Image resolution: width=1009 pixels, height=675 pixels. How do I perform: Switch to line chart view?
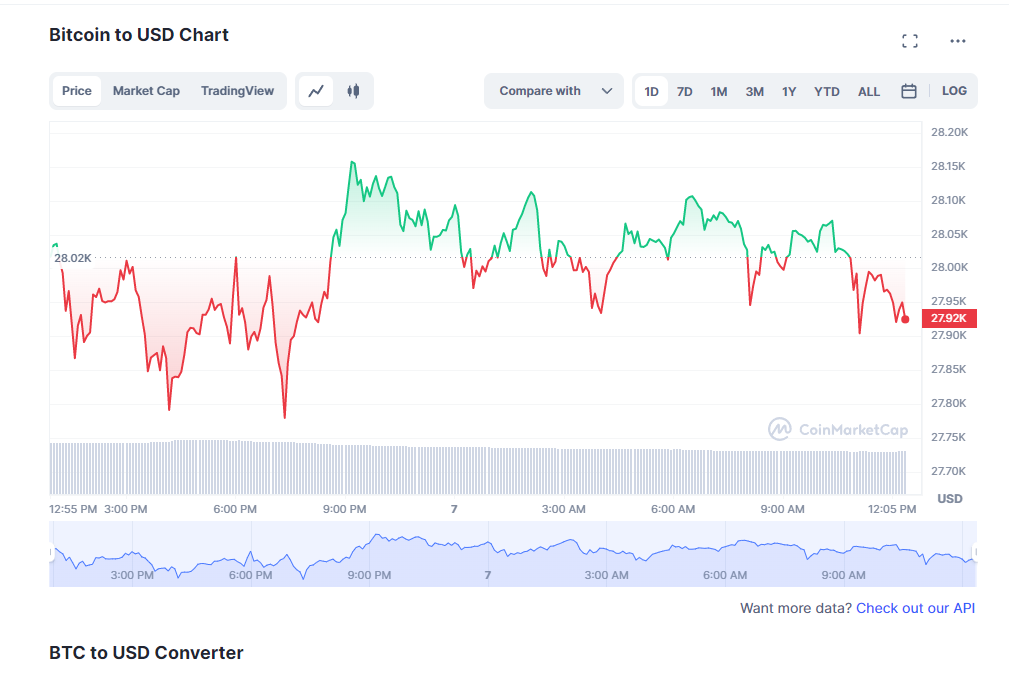tap(316, 91)
